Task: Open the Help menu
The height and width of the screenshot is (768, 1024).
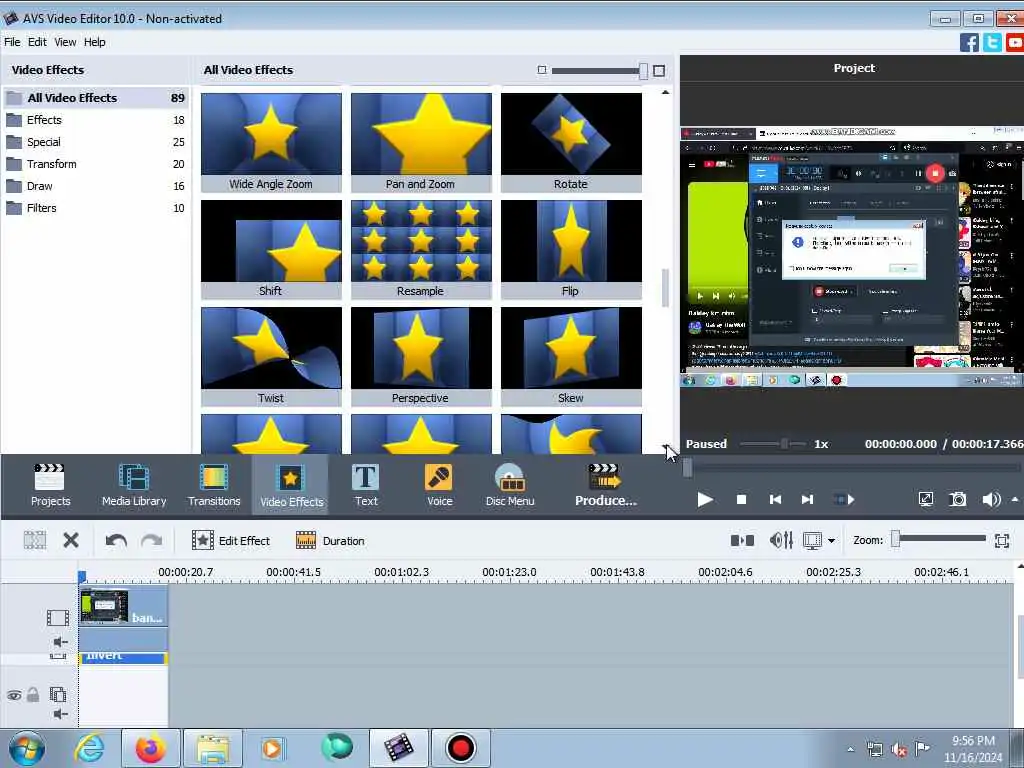Action: coord(95,42)
